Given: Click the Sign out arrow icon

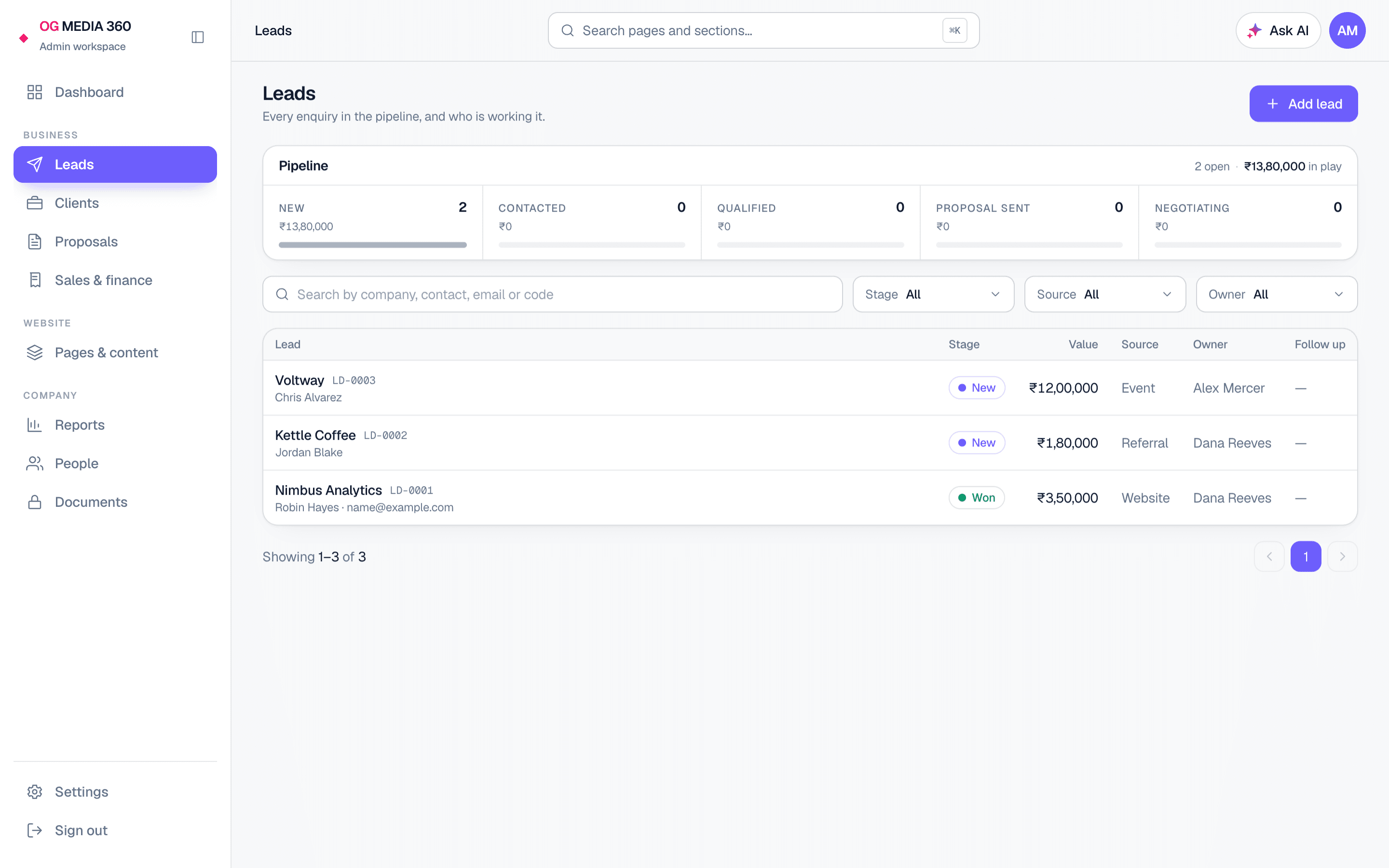Looking at the screenshot, I should pyautogui.click(x=34, y=830).
